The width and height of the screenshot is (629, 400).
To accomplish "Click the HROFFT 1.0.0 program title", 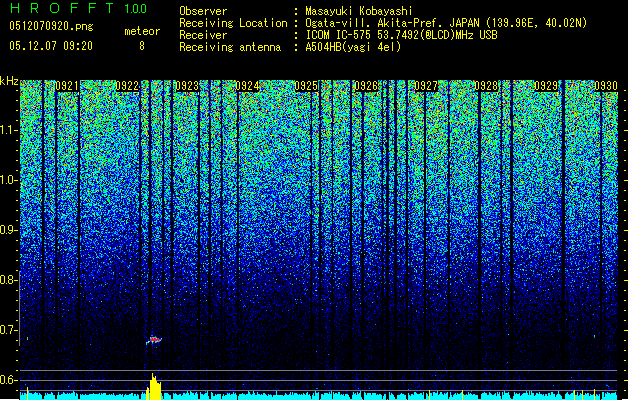I will click(78, 8).
